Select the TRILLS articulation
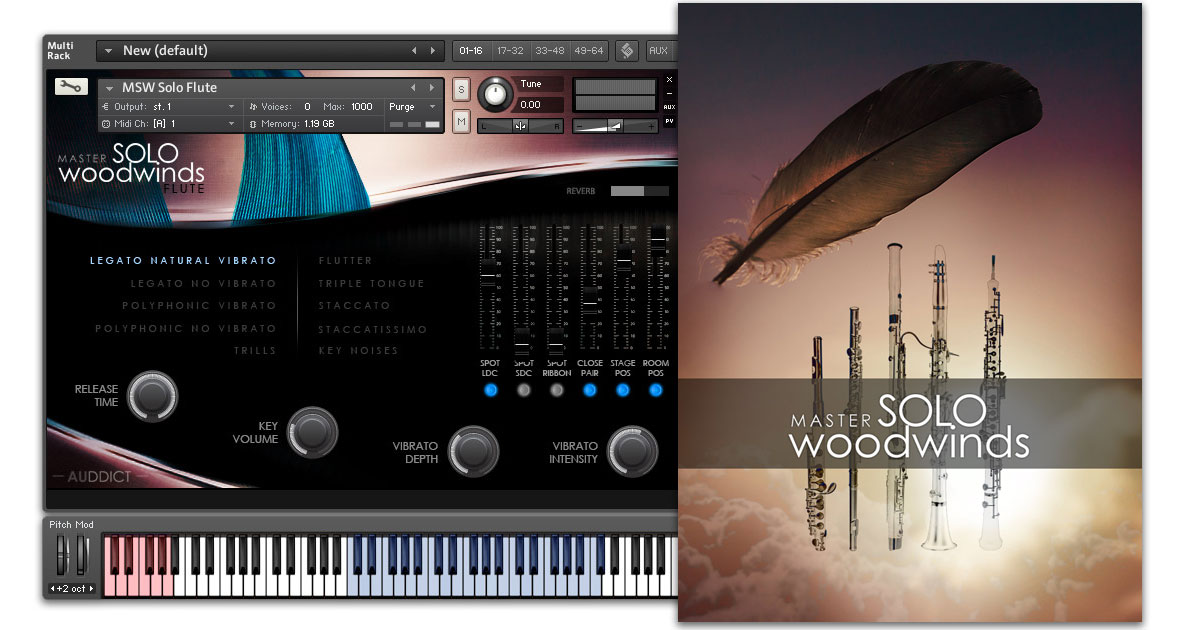1200x630 pixels. tap(256, 351)
